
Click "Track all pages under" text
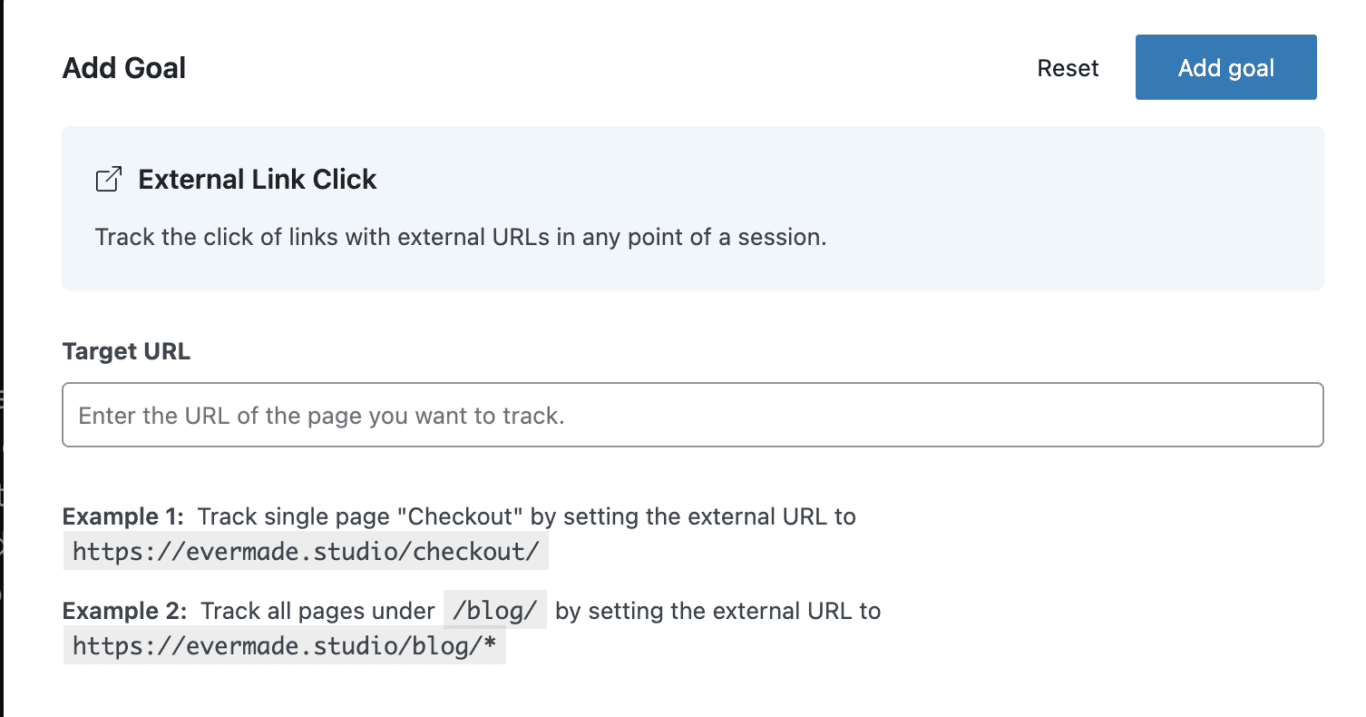click(318, 611)
